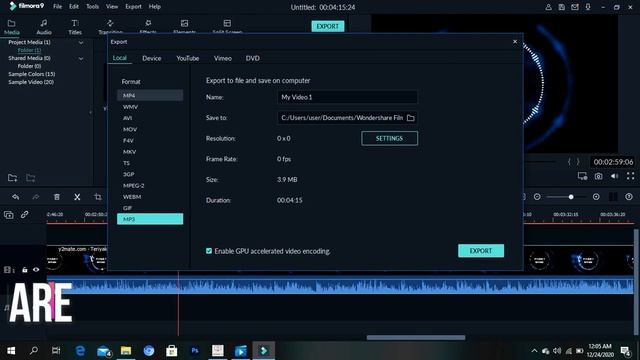Toggle the track eye visibility icon

pyautogui.click(x=36, y=270)
